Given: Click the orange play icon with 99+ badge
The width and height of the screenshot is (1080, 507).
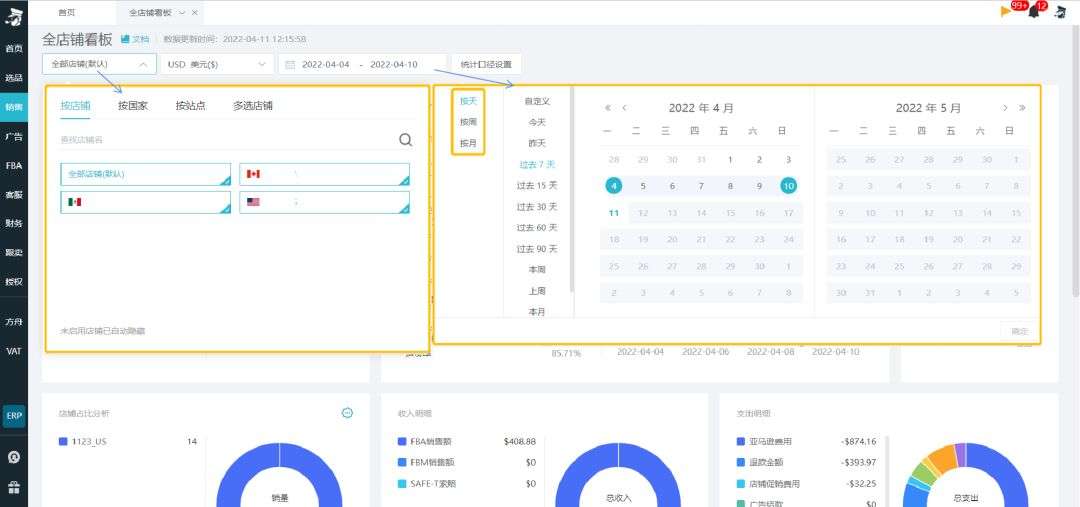Looking at the screenshot, I should tap(1006, 12).
